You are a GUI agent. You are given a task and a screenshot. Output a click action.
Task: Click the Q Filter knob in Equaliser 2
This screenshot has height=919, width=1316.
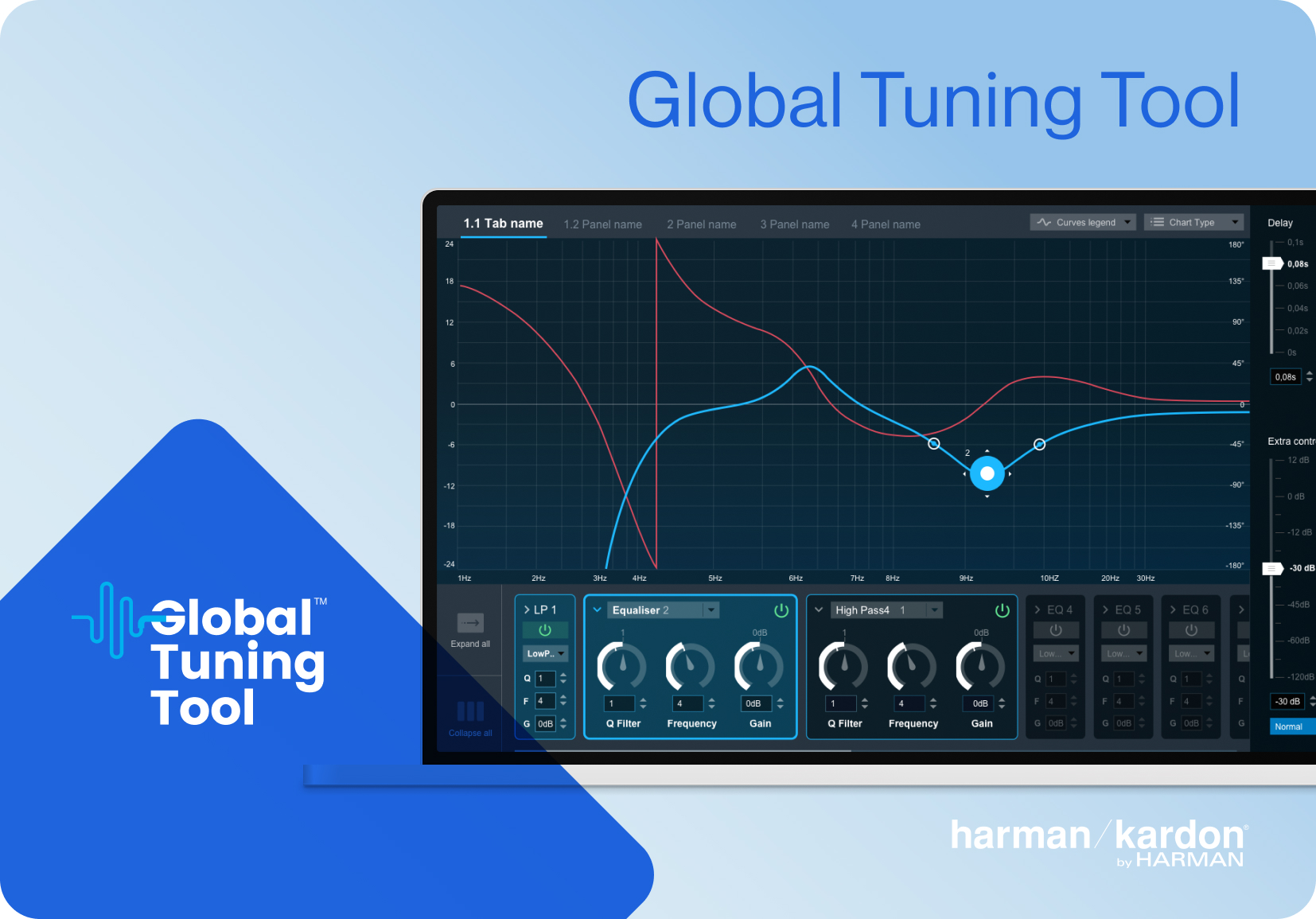coord(622,666)
